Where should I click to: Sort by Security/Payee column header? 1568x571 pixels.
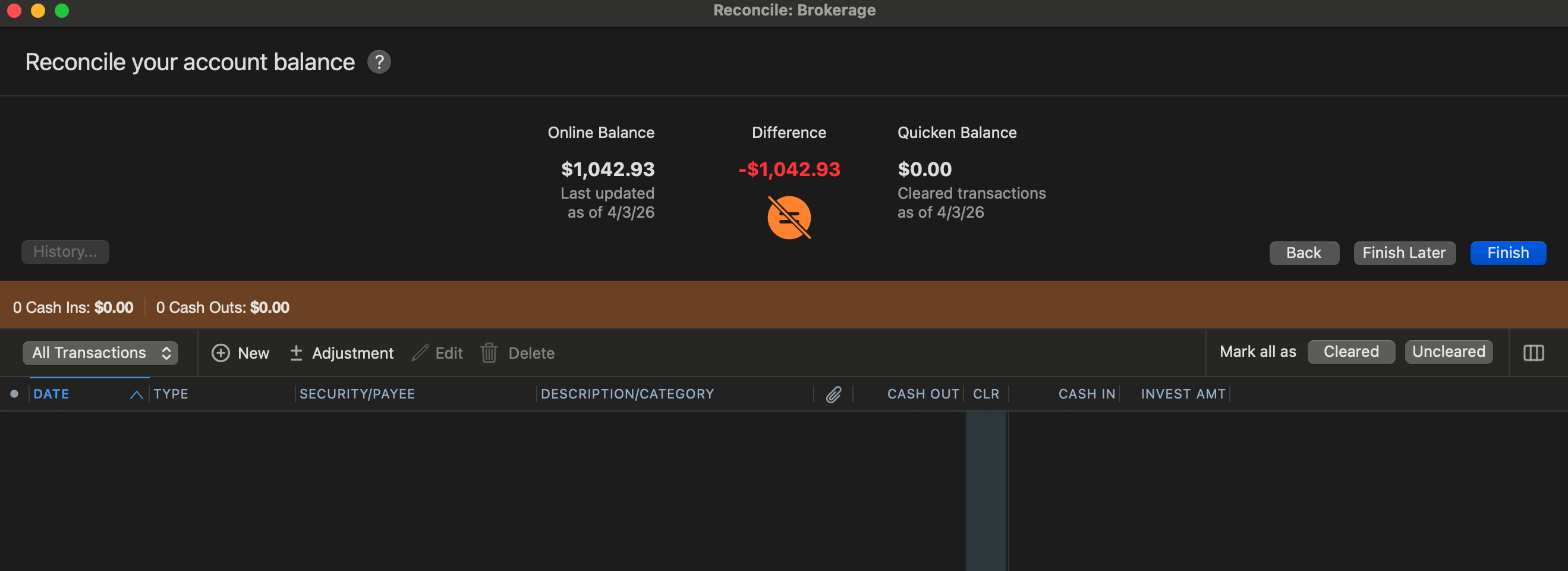[x=357, y=394]
